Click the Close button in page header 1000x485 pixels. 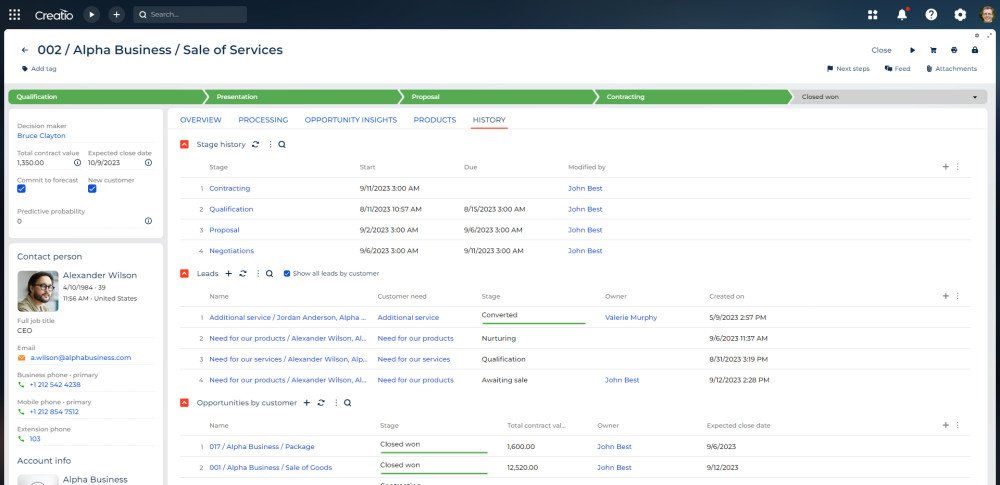pyautogui.click(x=881, y=50)
